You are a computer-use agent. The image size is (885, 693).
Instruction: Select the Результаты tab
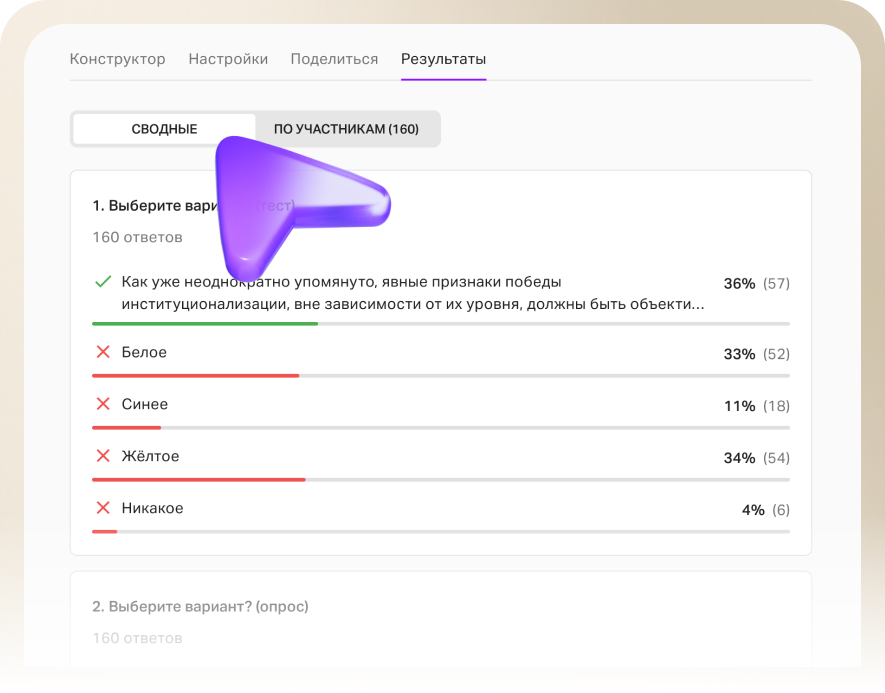coord(443,59)
